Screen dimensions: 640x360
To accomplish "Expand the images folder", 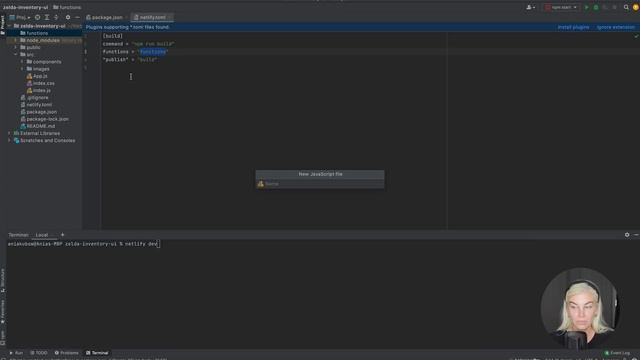I will pos(22,69).
